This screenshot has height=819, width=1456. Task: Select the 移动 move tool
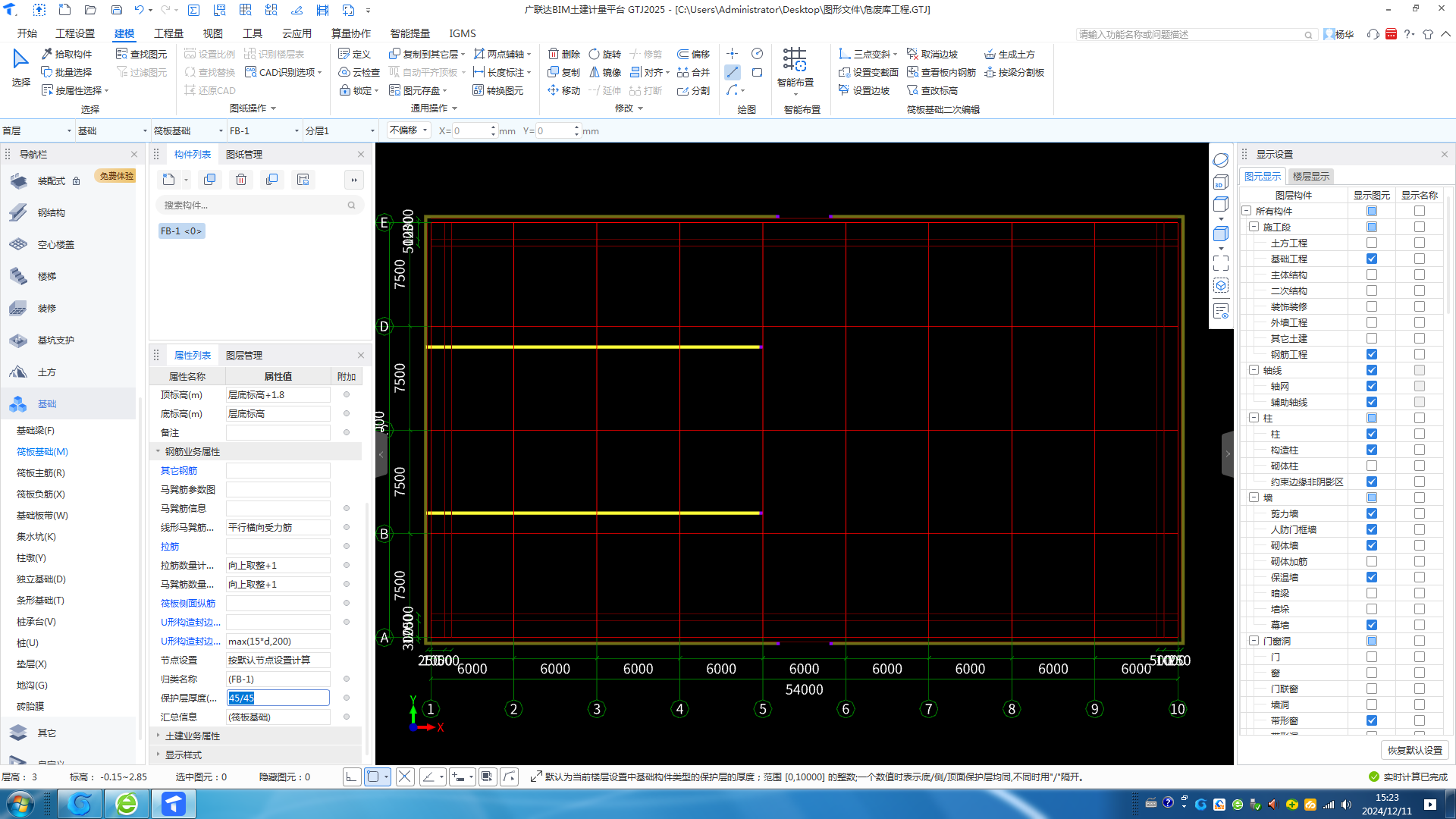pos(563,90)
